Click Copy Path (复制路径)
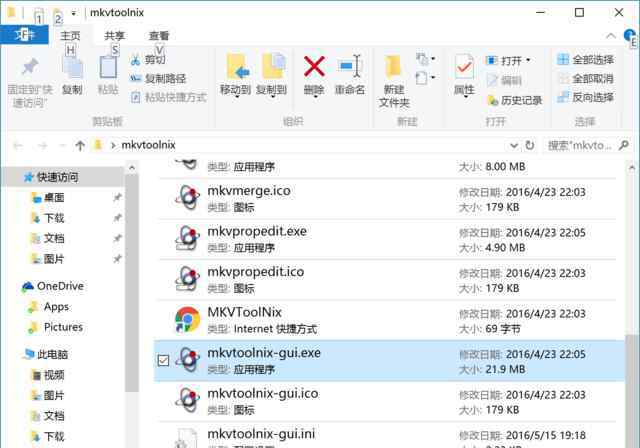This screenshot has width=640, height=448. click(158, 78)
